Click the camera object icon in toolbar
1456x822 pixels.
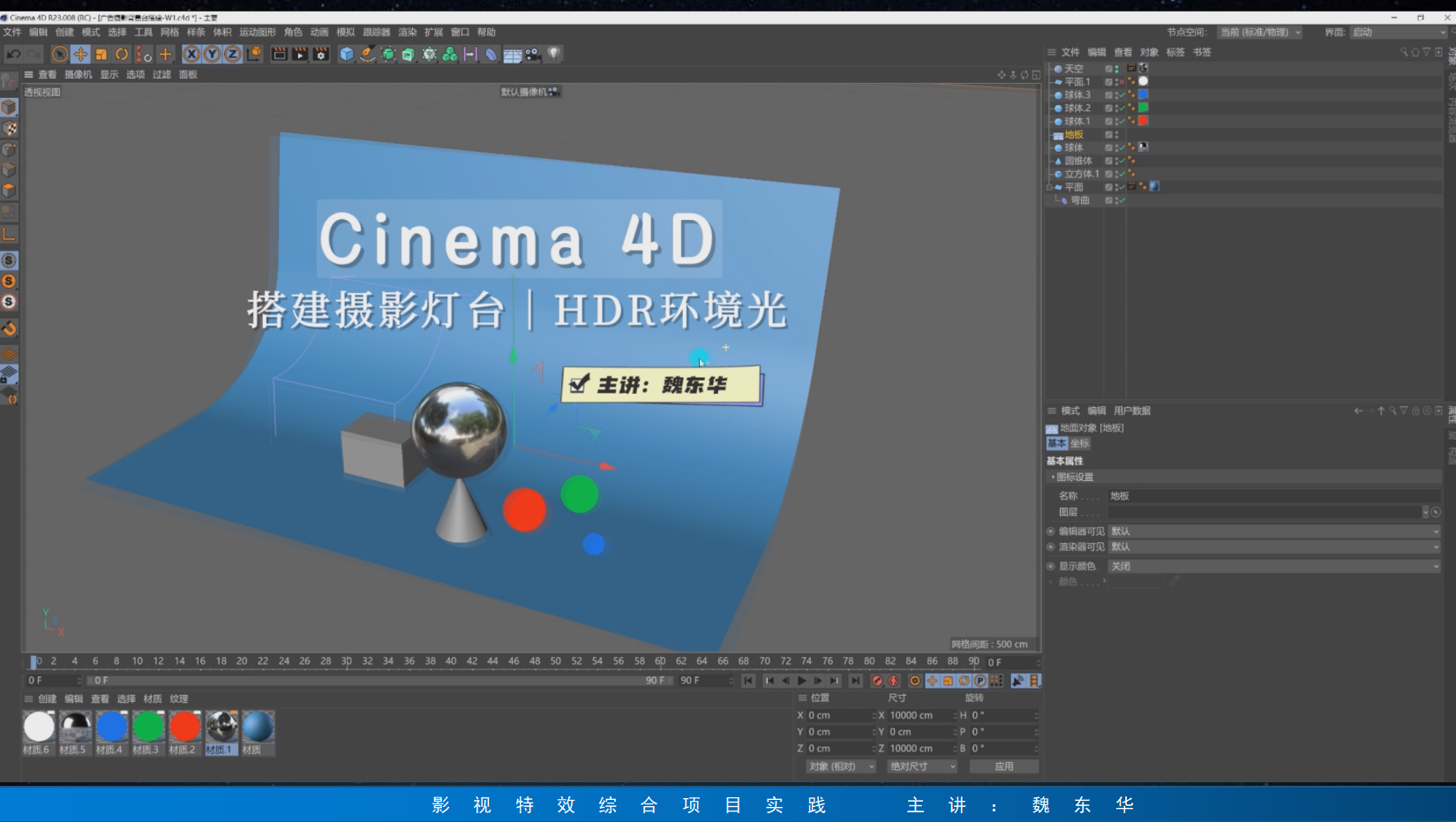pos(533,54)
